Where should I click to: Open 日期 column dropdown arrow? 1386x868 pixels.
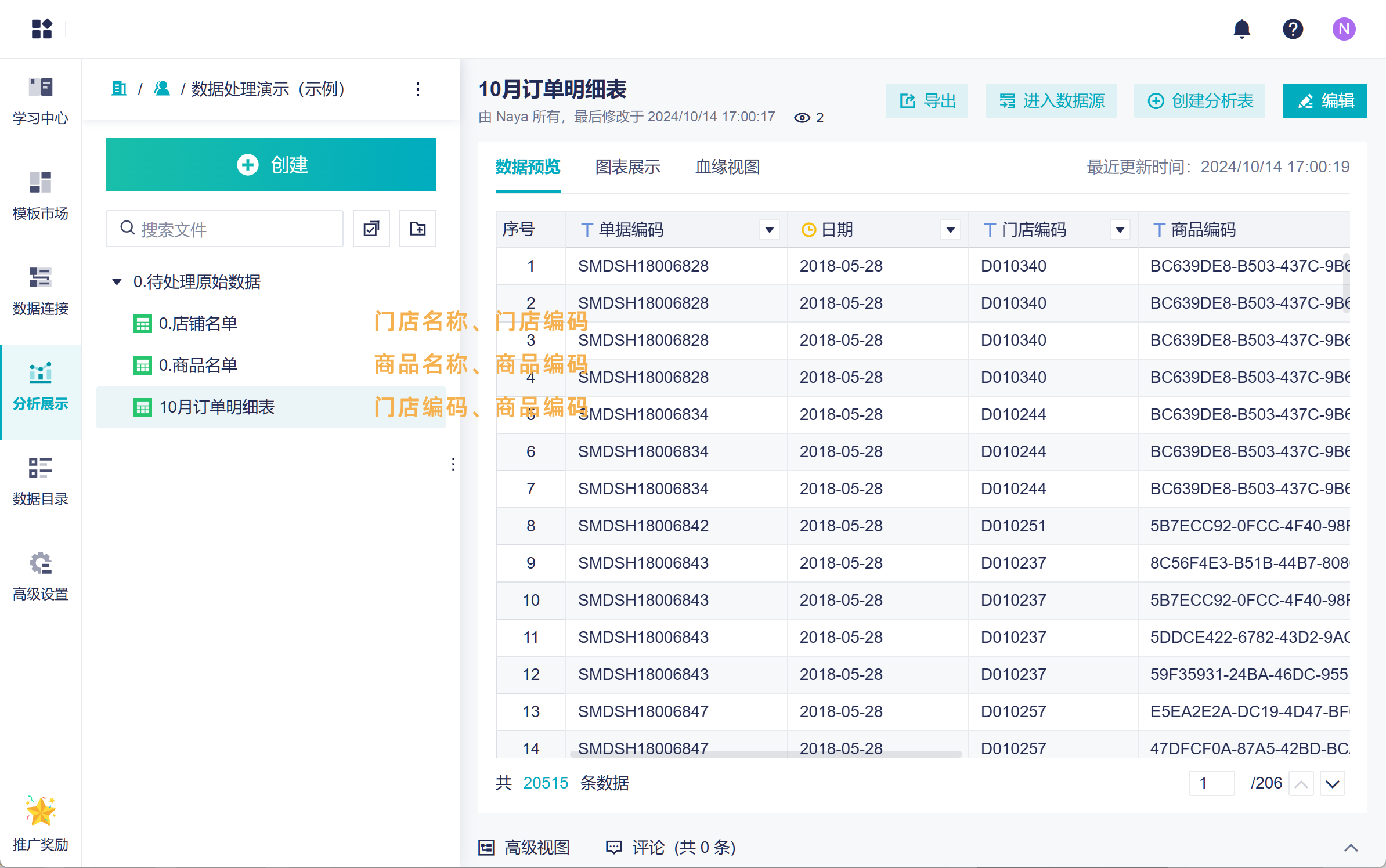point(950,230)
